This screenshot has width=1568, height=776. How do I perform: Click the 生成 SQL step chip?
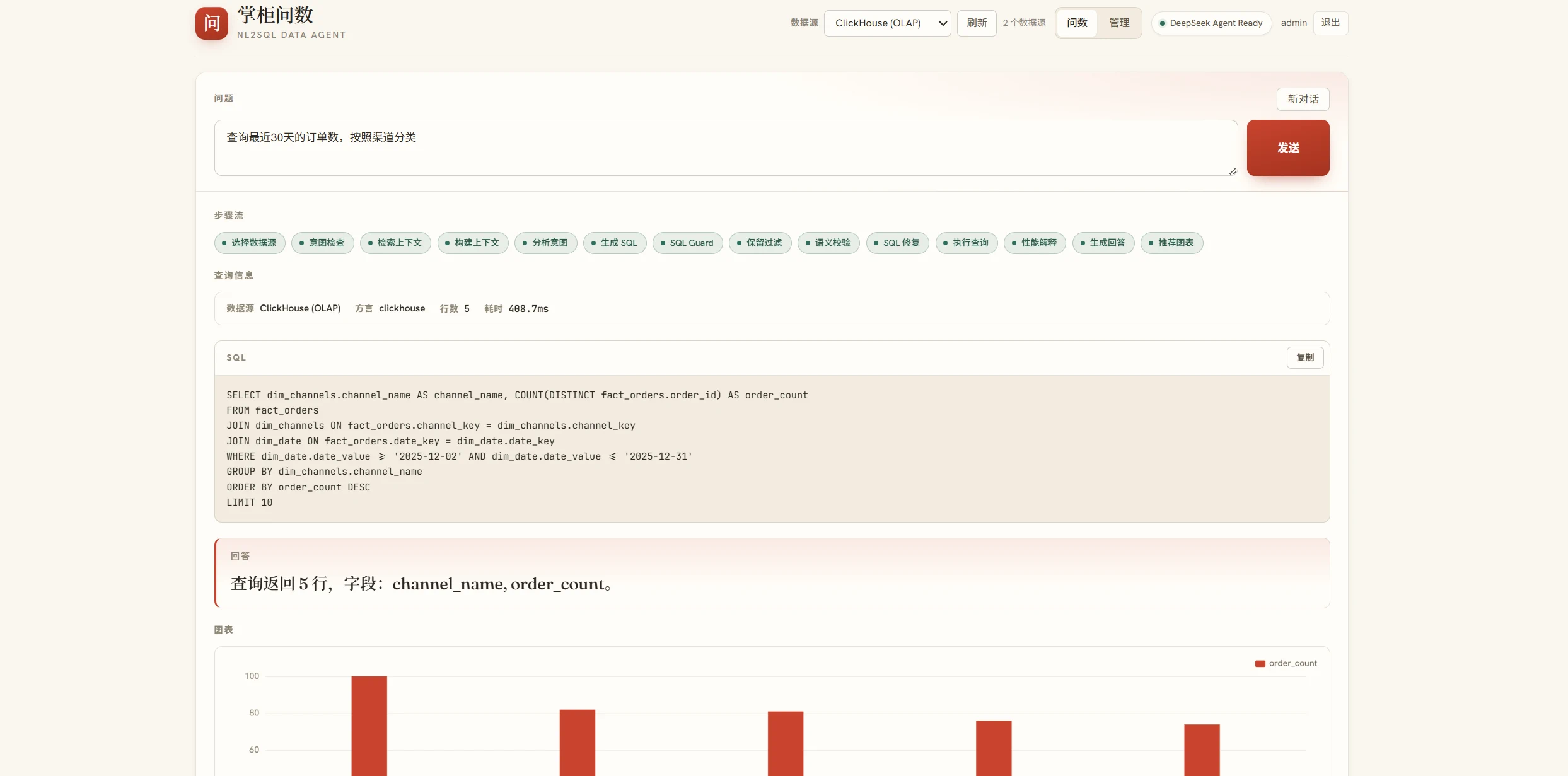(615, 243)
